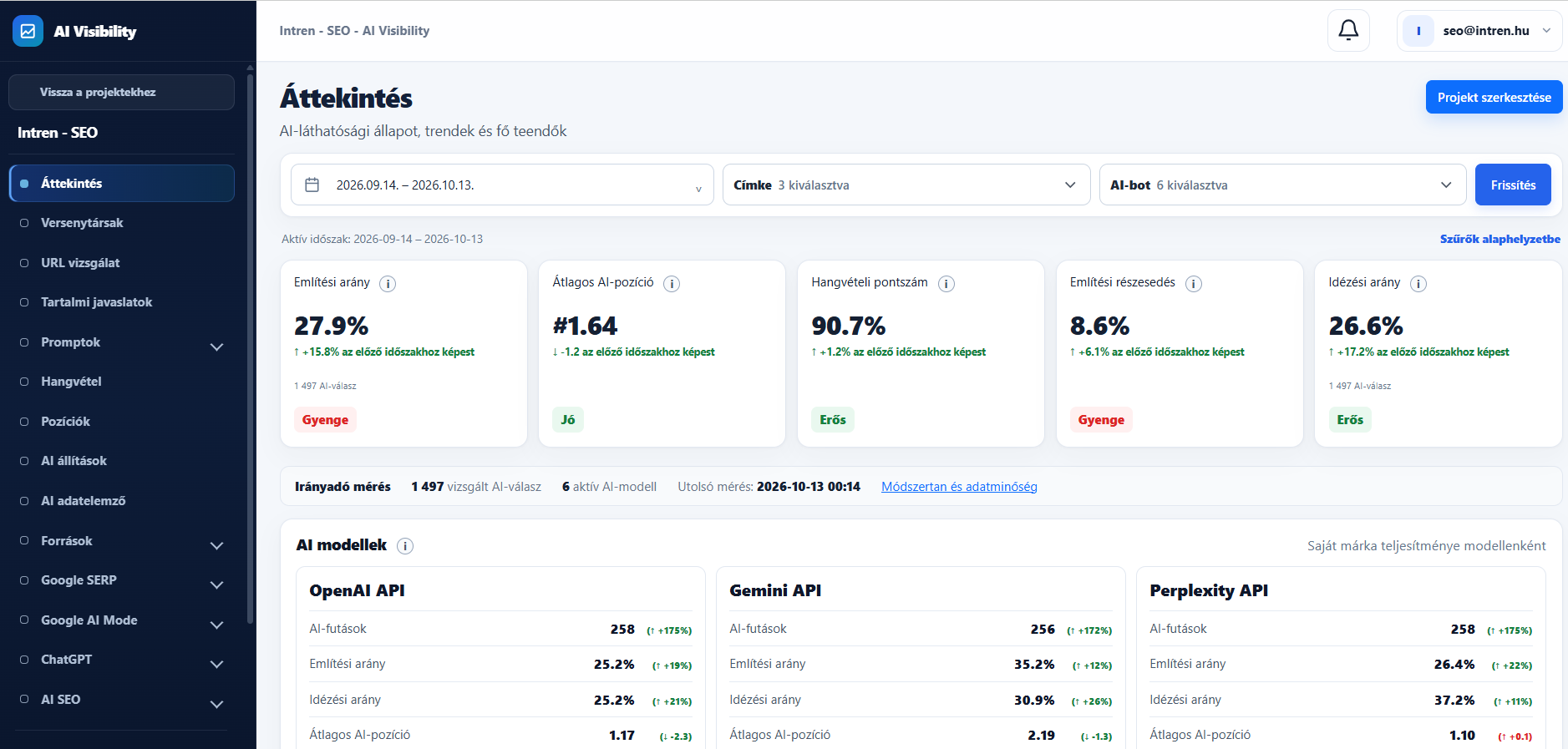Click the Intren - SEO - AI Visibility breadcrumb
The image size is (1568, 749).
coord(354,31)
